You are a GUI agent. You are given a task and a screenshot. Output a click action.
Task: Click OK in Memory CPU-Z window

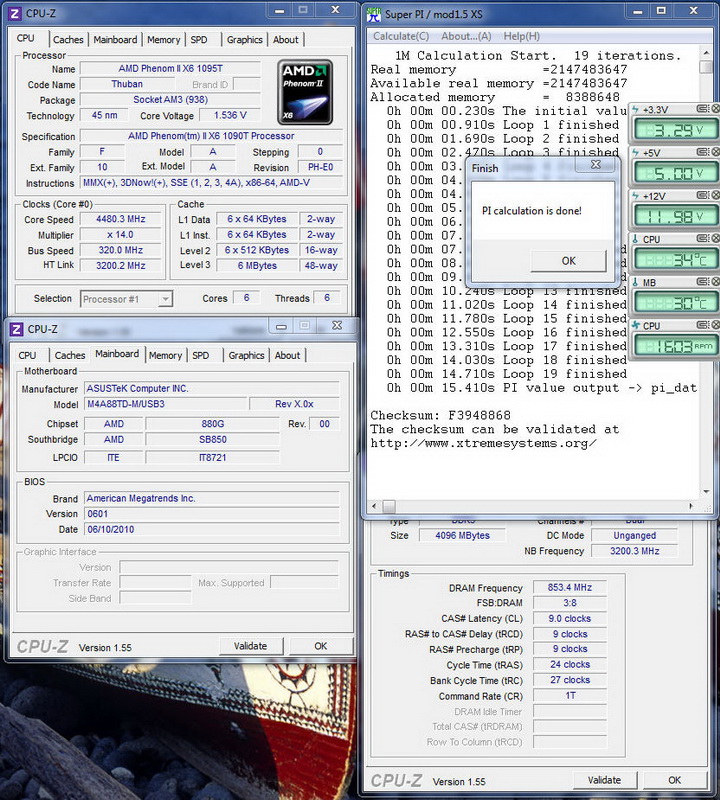(x=675, y=780)
